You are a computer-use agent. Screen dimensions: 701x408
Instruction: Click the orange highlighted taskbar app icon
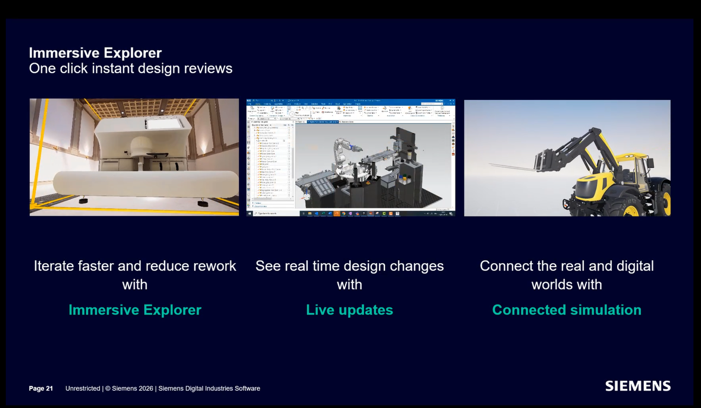click(x=336, y=213)
